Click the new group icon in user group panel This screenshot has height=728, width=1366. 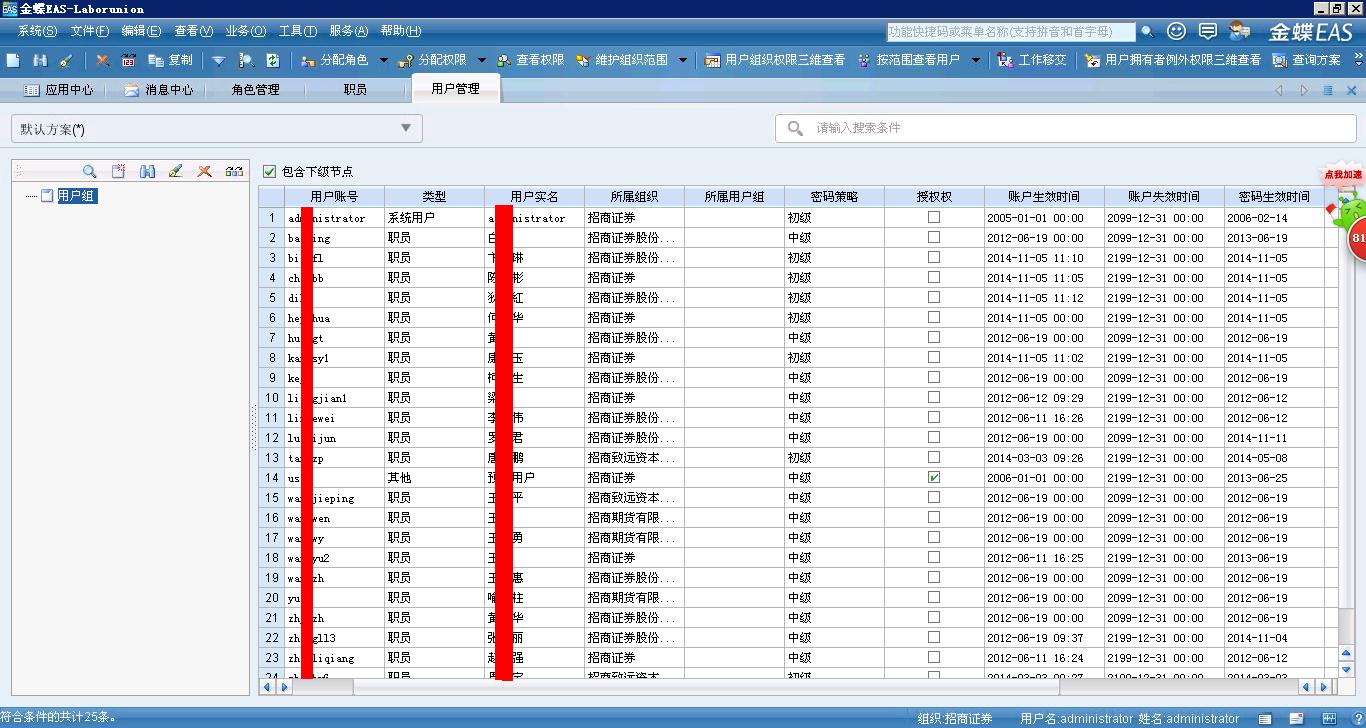(x=118, y=171)
